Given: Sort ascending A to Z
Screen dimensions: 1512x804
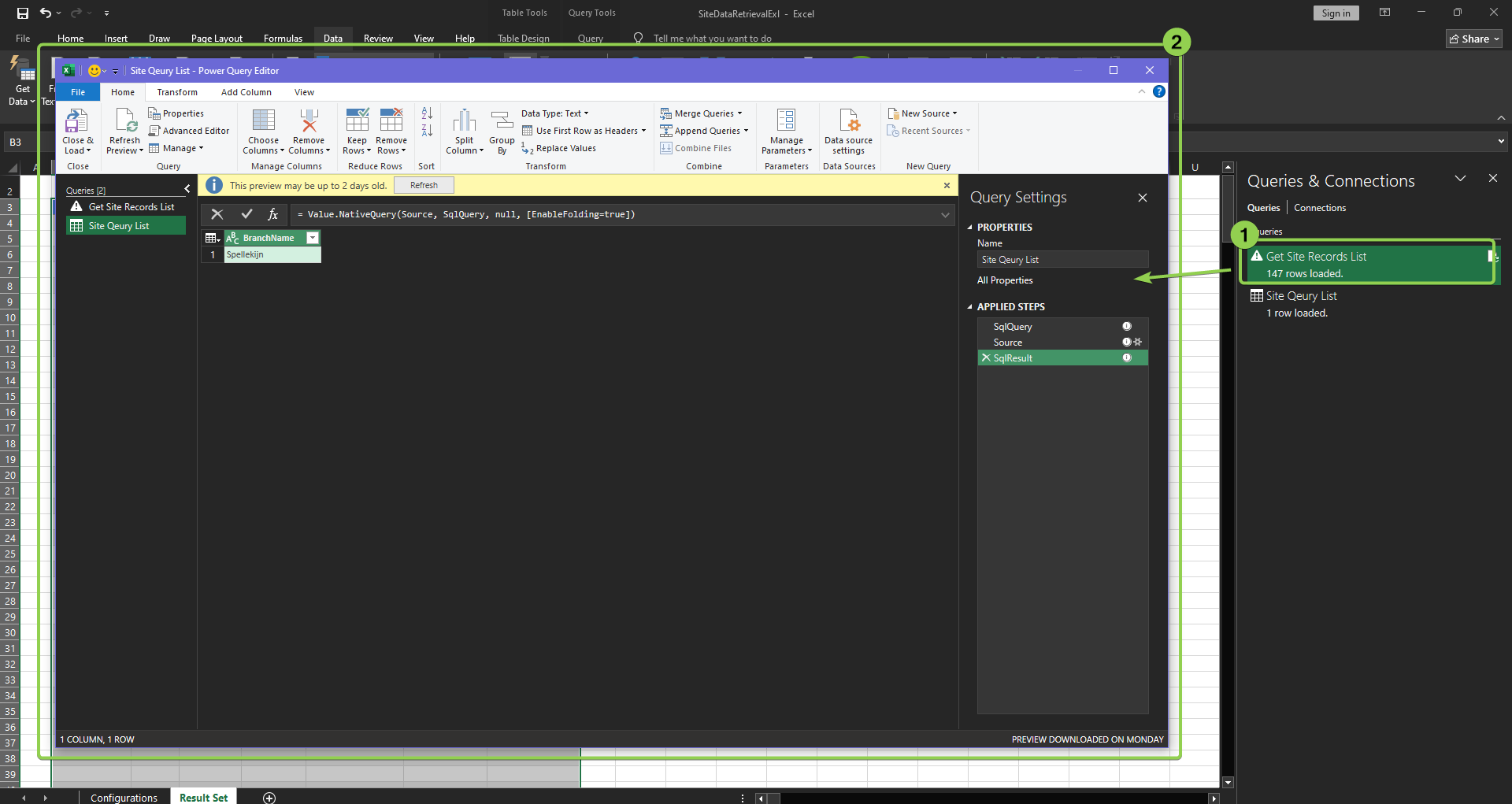Looking at the screenshot, I should coord(427,113).
